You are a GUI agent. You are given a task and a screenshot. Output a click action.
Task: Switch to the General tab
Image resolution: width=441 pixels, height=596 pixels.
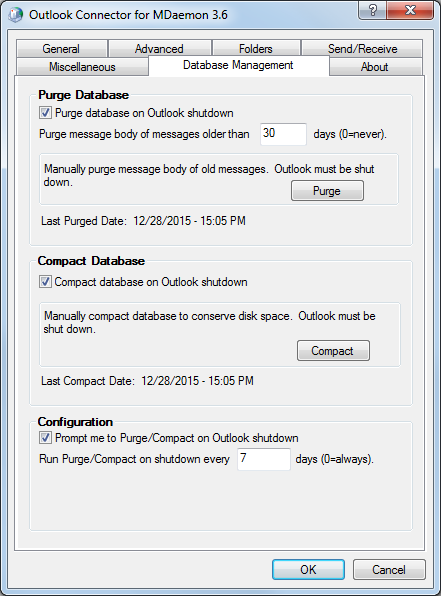click(62, 49)
